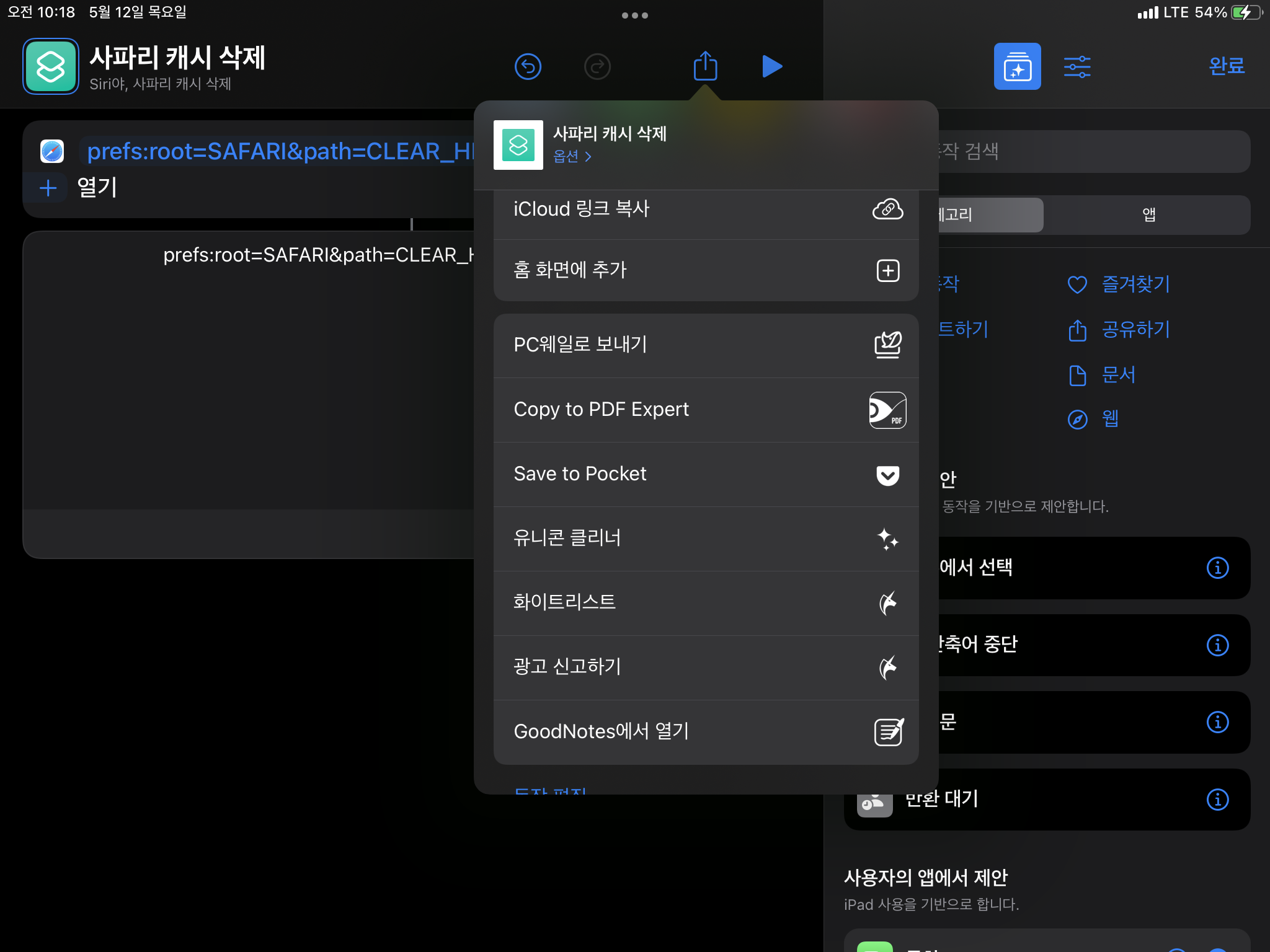Tap the battery indicator in status bar
Viewport: 1270px width, 952px height.
pyautogui.click(x=1247, y=12)
